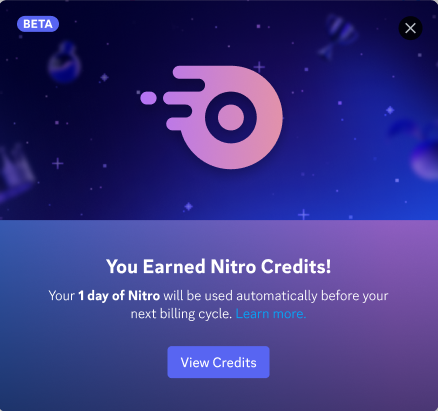
Task: Click the diamond sparkle near the right orb
Action: (x=390, y=110)
